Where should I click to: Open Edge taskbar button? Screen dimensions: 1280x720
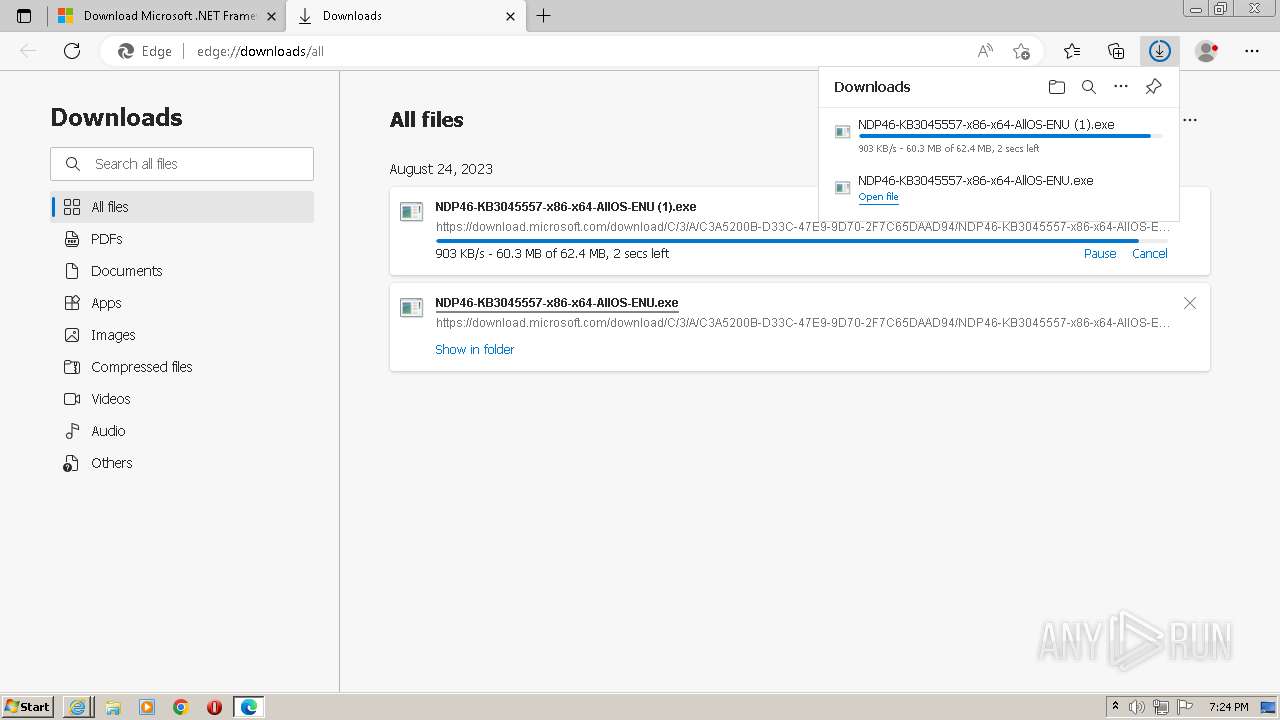coord(249,707)
